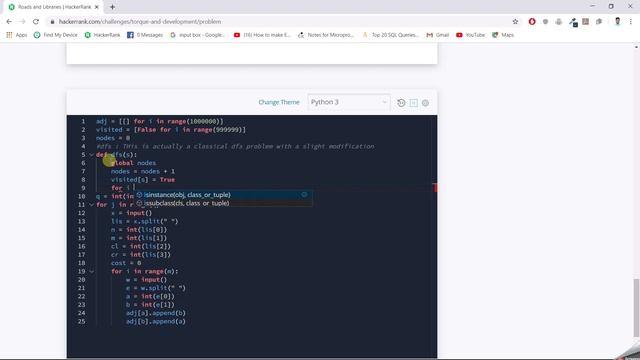Open Chrome menu three dots

[x=631, y=22]
